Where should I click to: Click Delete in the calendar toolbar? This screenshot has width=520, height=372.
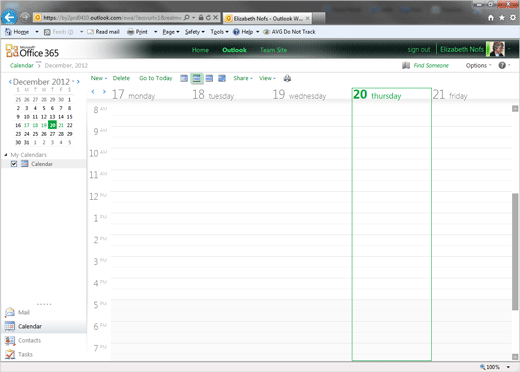click(x=121, y=78)
